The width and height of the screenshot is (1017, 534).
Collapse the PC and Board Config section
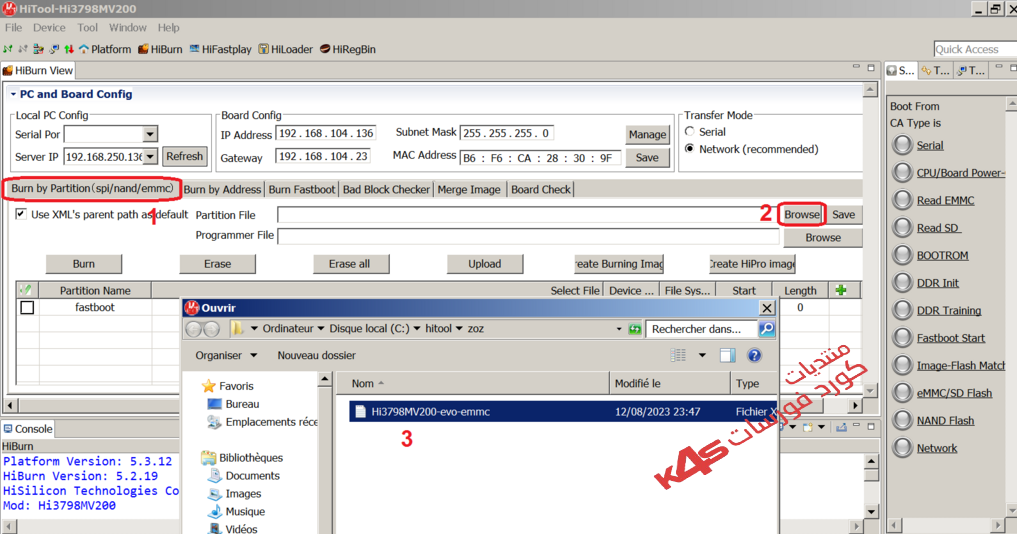(x=13, y=94)
